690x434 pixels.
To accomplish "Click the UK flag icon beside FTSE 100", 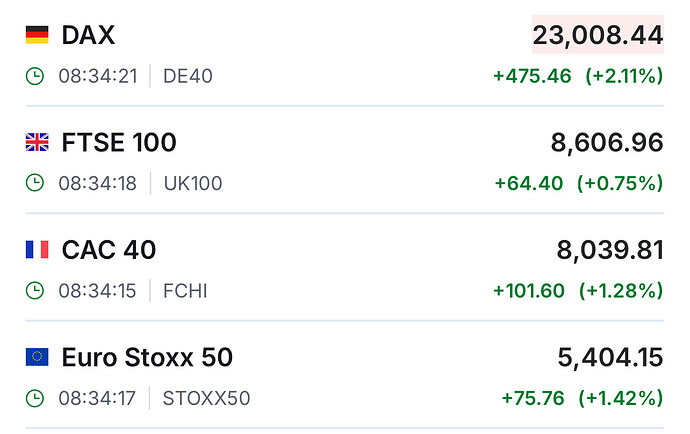I will pyautogui.click(x=36, y=143).
